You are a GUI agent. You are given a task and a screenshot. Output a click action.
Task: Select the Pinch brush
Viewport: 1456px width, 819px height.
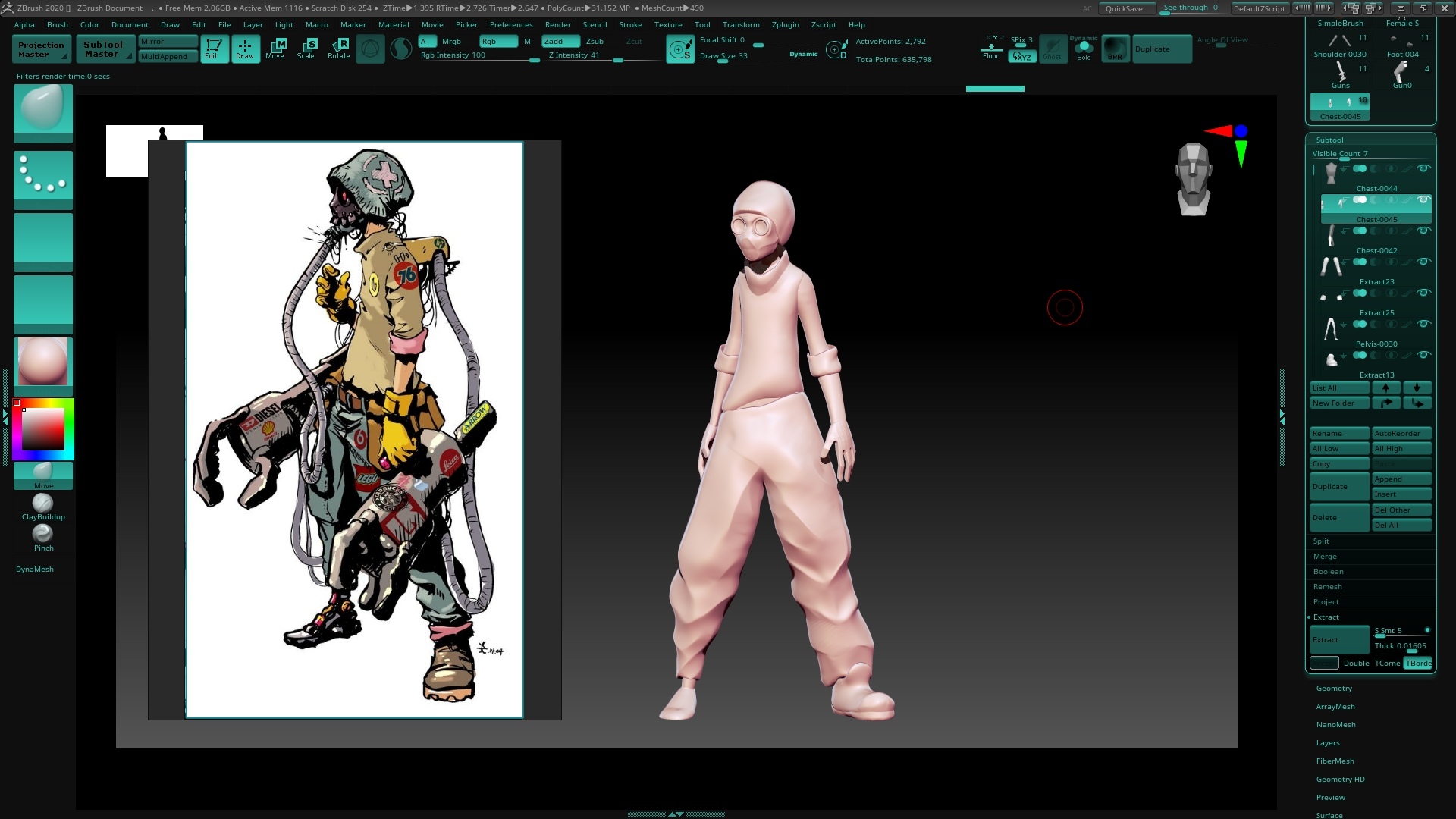[43, 538]
